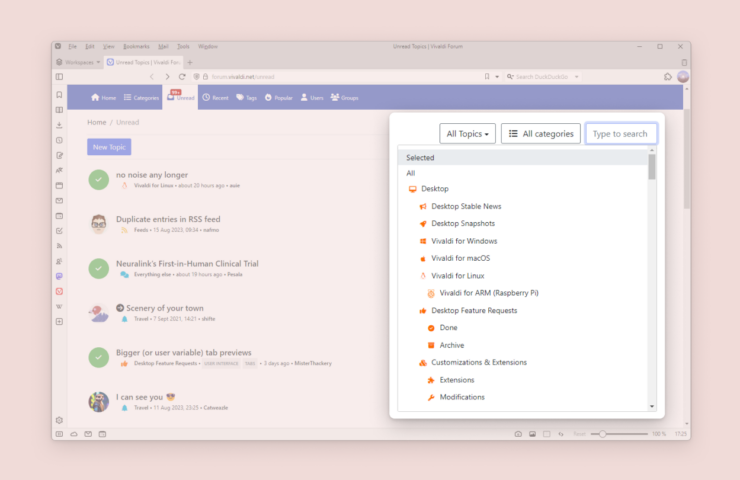Deselect the Neuralink topic checkmark
The height and width of the screenshot is (480, 740).
pyautogui.click(x=99, y=269)
